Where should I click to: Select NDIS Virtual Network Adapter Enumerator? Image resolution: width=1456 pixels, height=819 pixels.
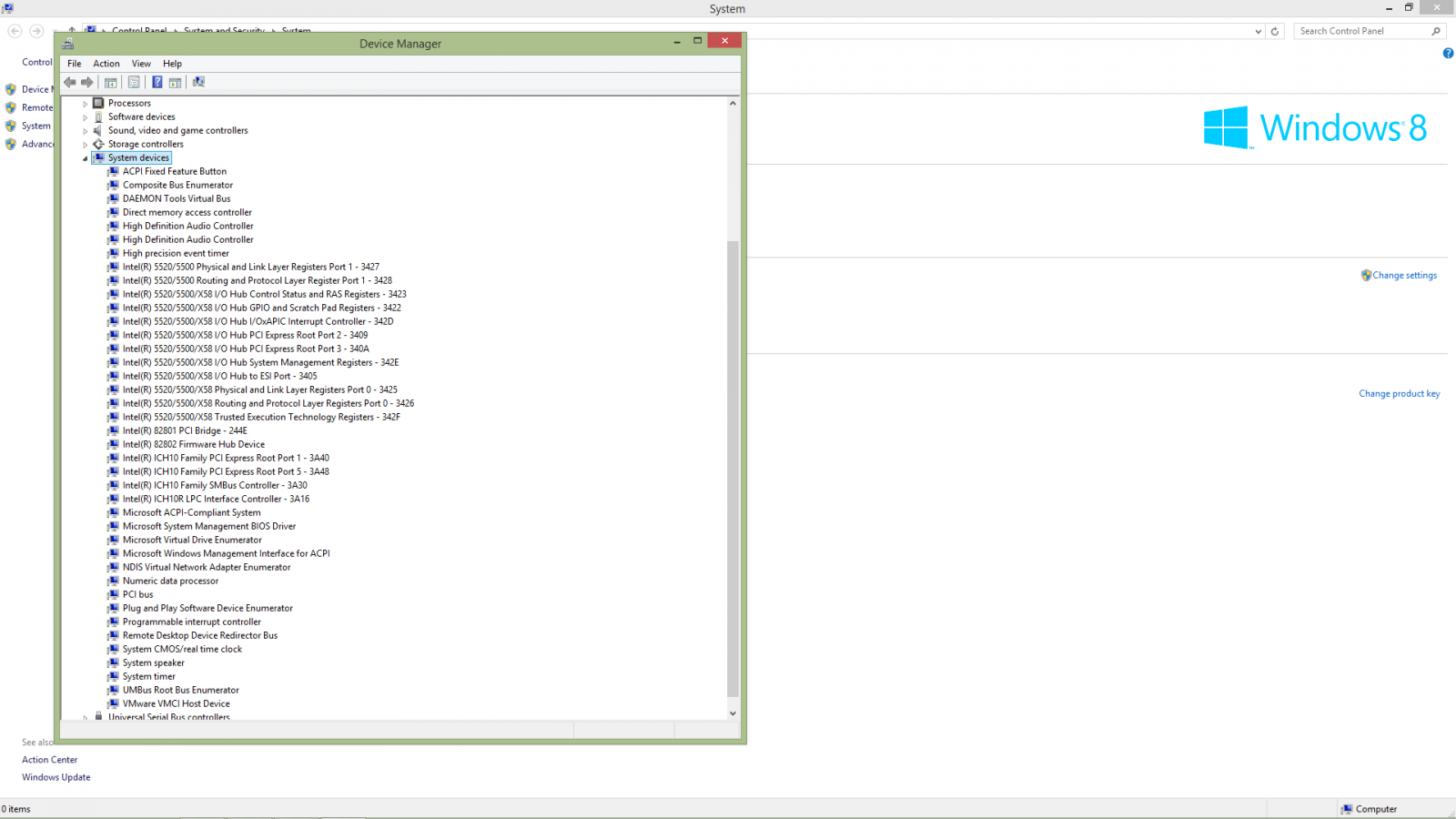tap(207, 567)
